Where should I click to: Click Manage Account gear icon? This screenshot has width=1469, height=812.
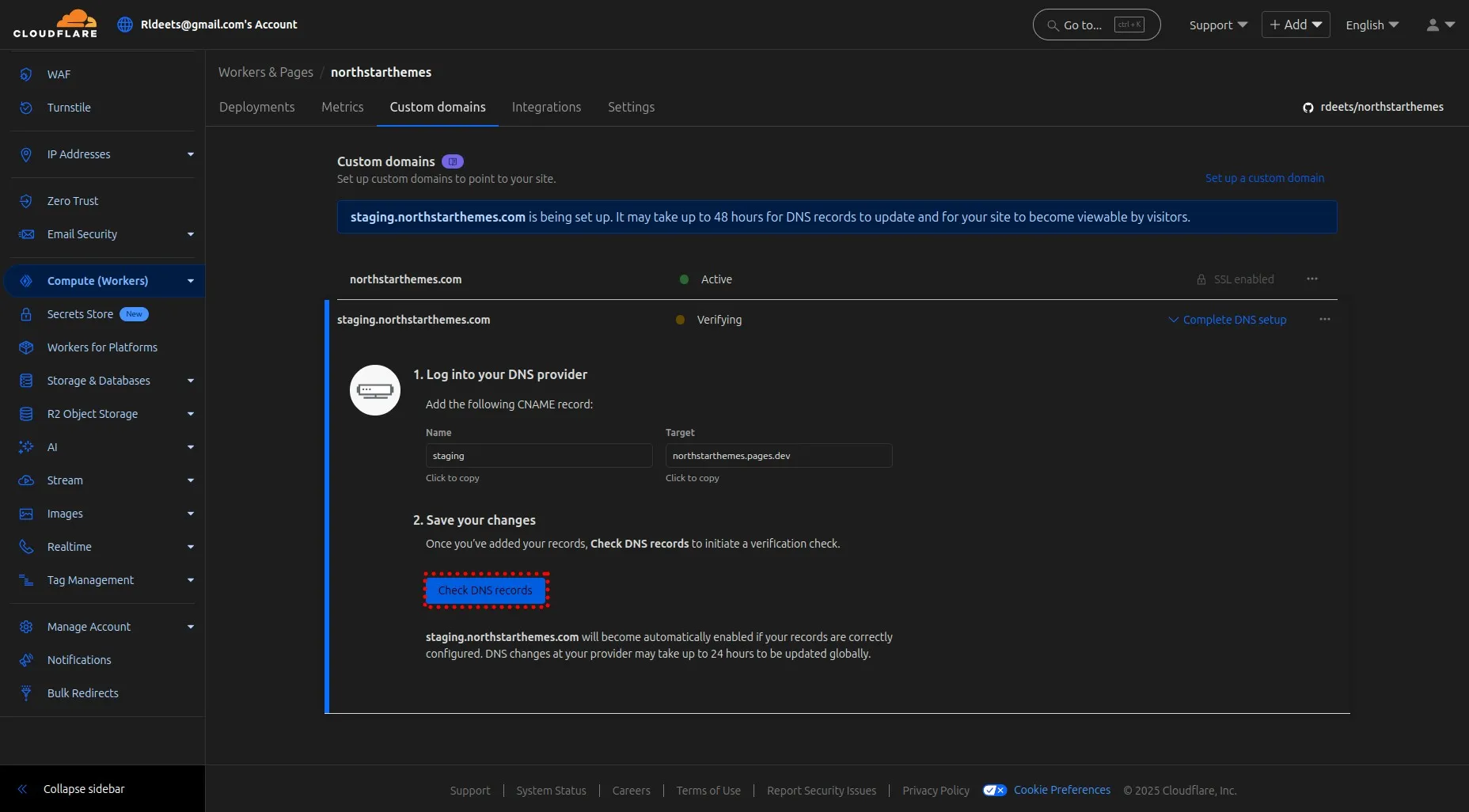pos(26,627)
